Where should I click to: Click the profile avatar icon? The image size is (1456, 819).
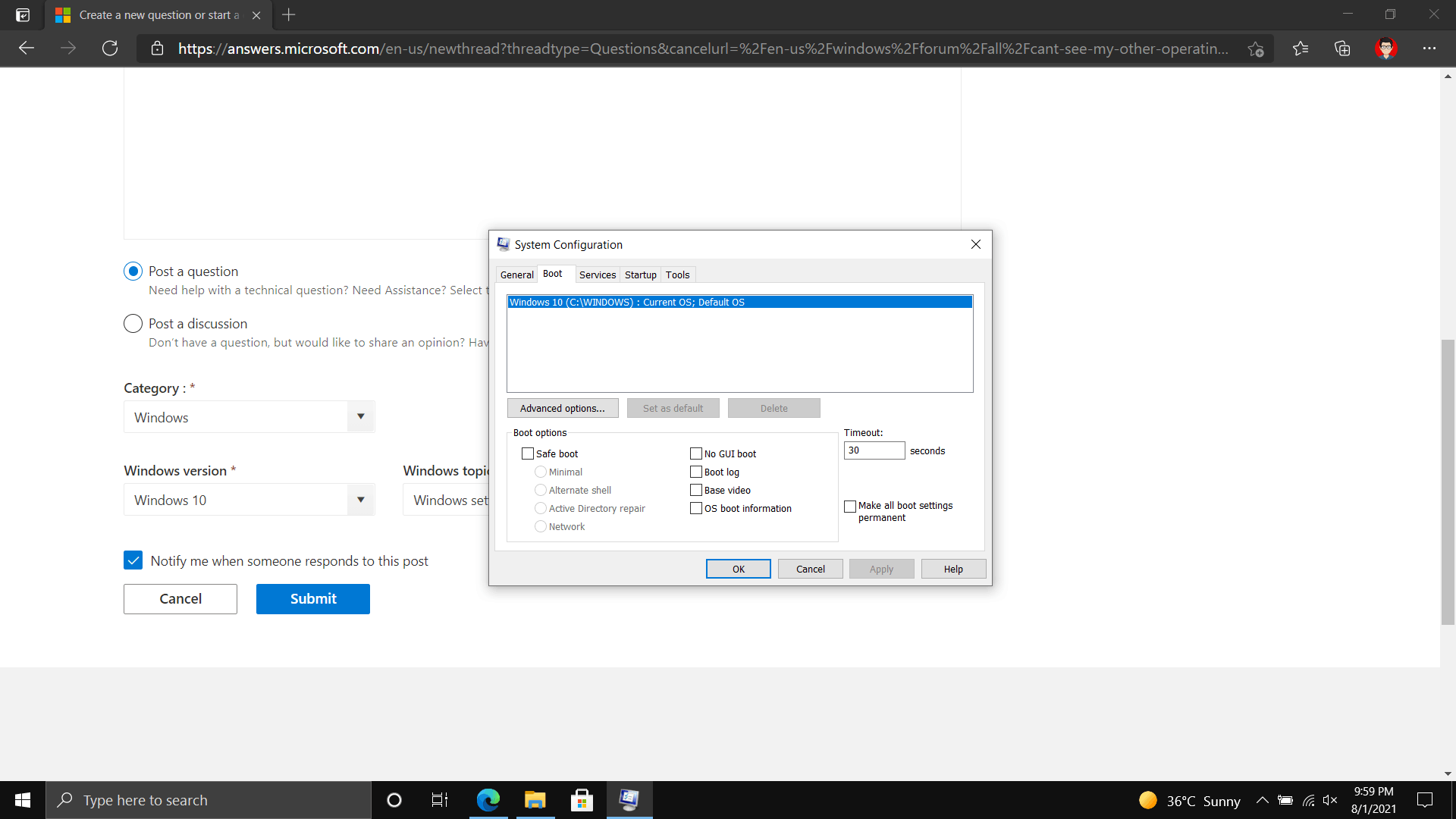coord(1385,49)
